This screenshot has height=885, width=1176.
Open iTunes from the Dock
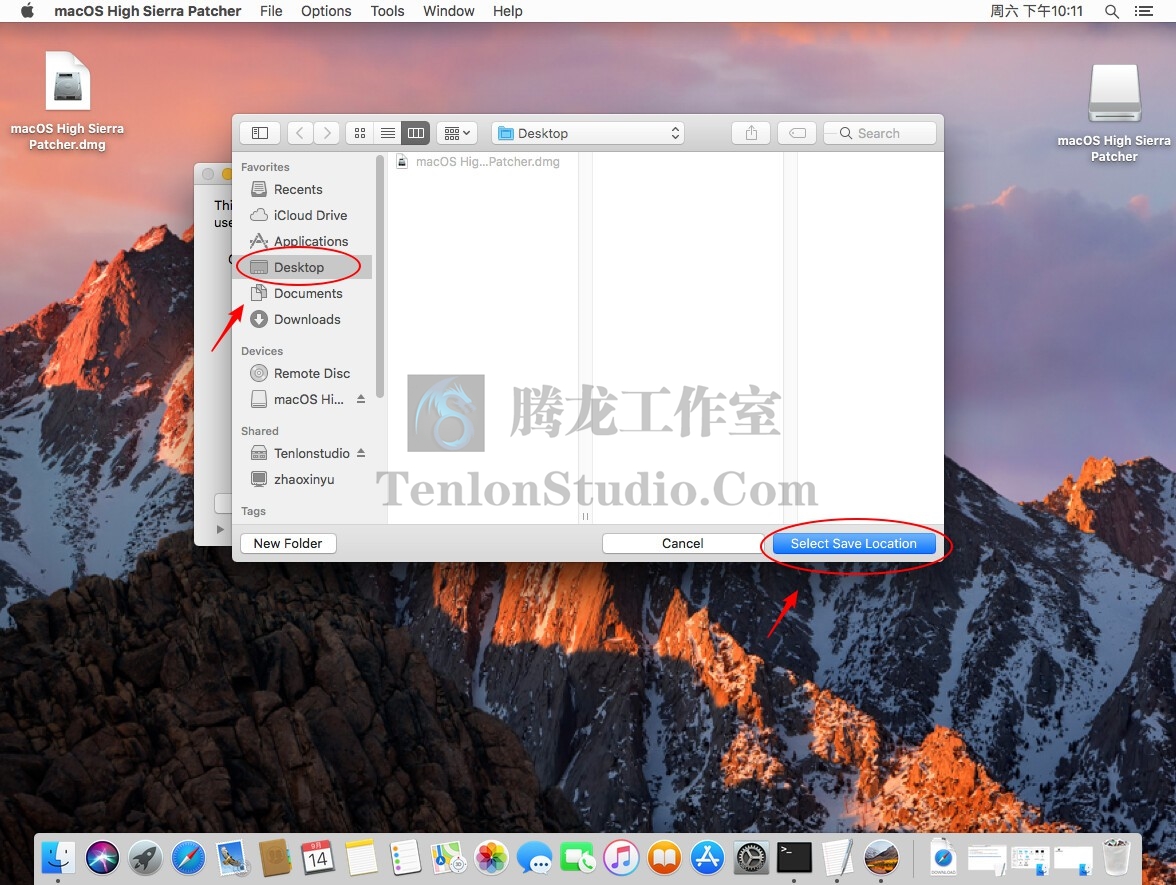pyautogui.click(x=621, y=857)
